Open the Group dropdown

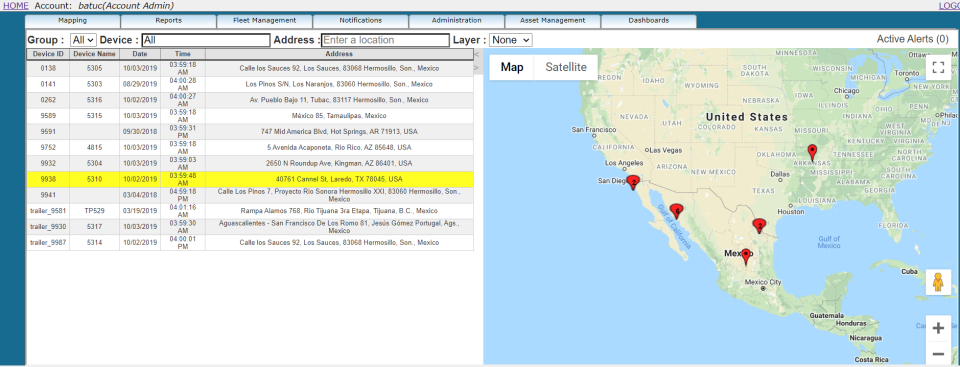pyautogui.click(x=83, y=40)
